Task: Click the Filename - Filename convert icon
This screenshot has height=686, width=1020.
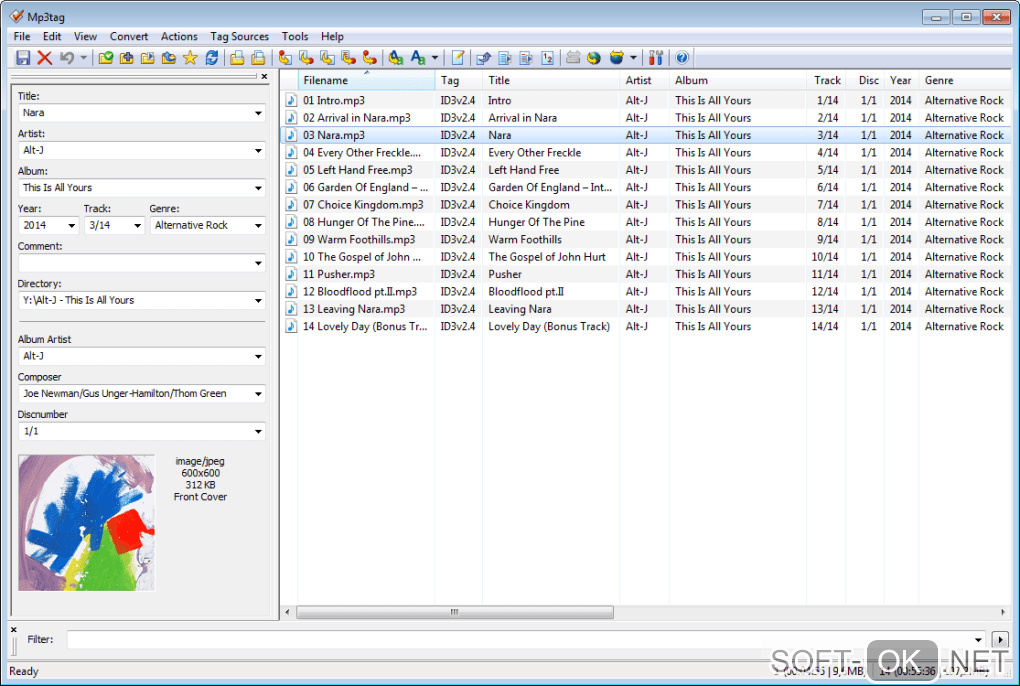Action: pyautogui.click(x=327, y=58)
